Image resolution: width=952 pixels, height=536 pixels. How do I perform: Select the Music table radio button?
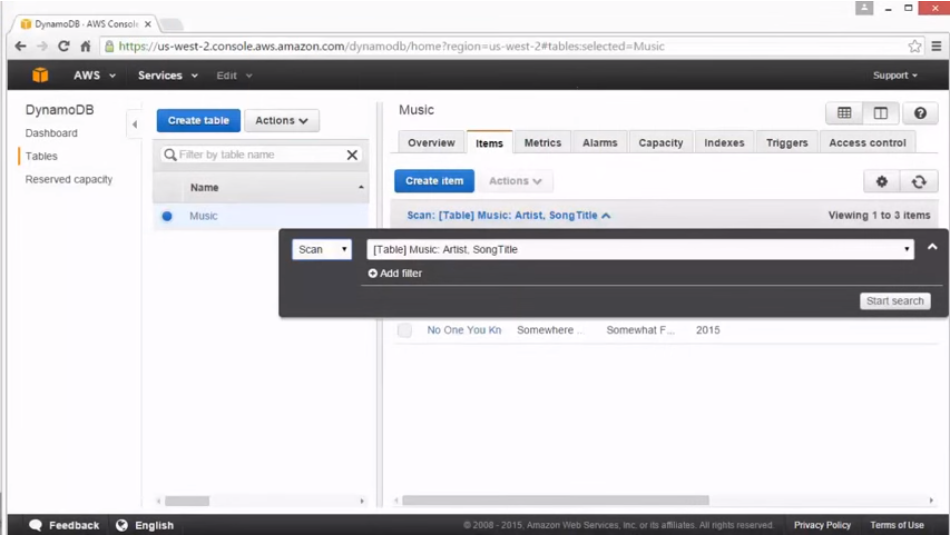pos(167,216)
